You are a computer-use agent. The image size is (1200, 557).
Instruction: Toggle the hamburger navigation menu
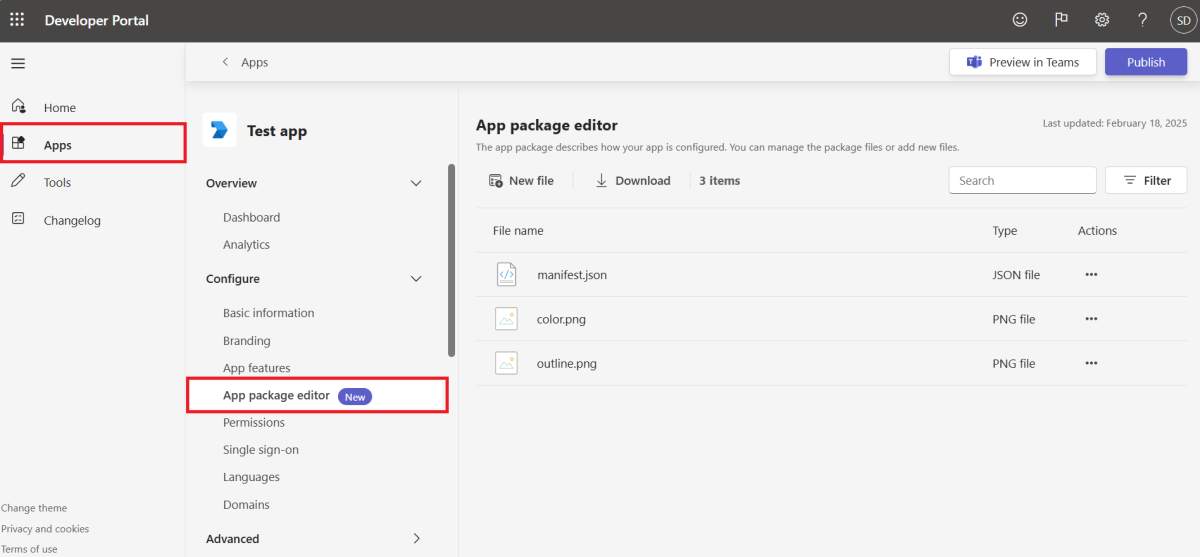tap(18, 63)
